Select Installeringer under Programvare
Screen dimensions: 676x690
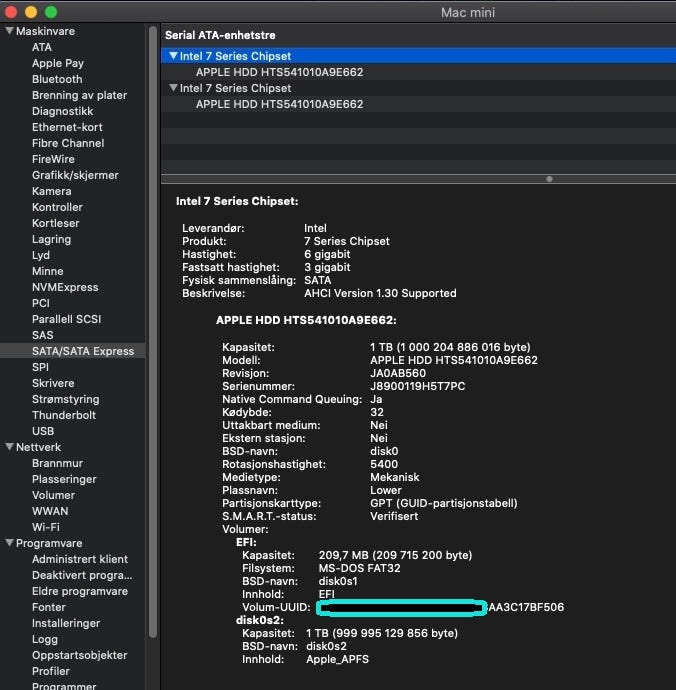66,623
